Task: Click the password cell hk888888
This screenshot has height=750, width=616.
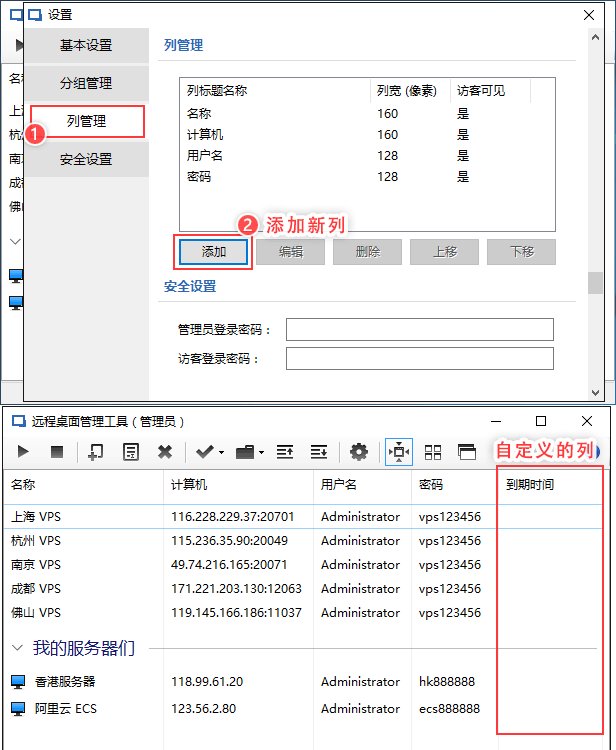Action: click(447, 682)
